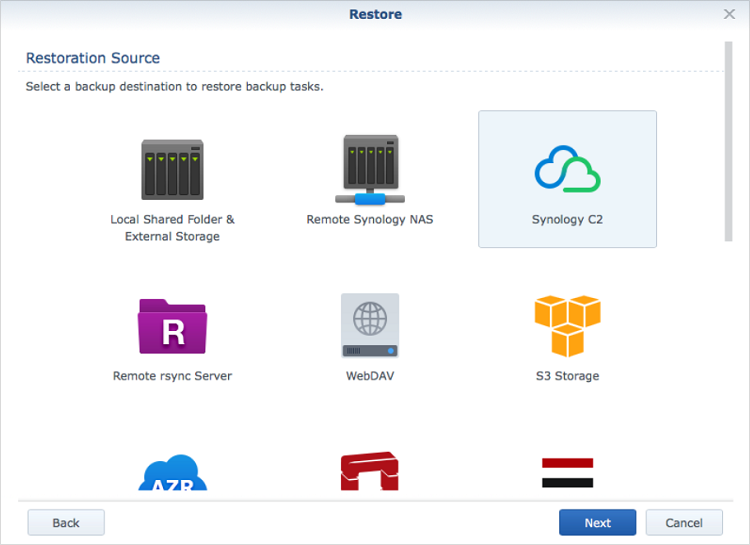This screenshot has height=545, width=750.
Task: Close the Restore dialog
Action: tap(729, 14)
